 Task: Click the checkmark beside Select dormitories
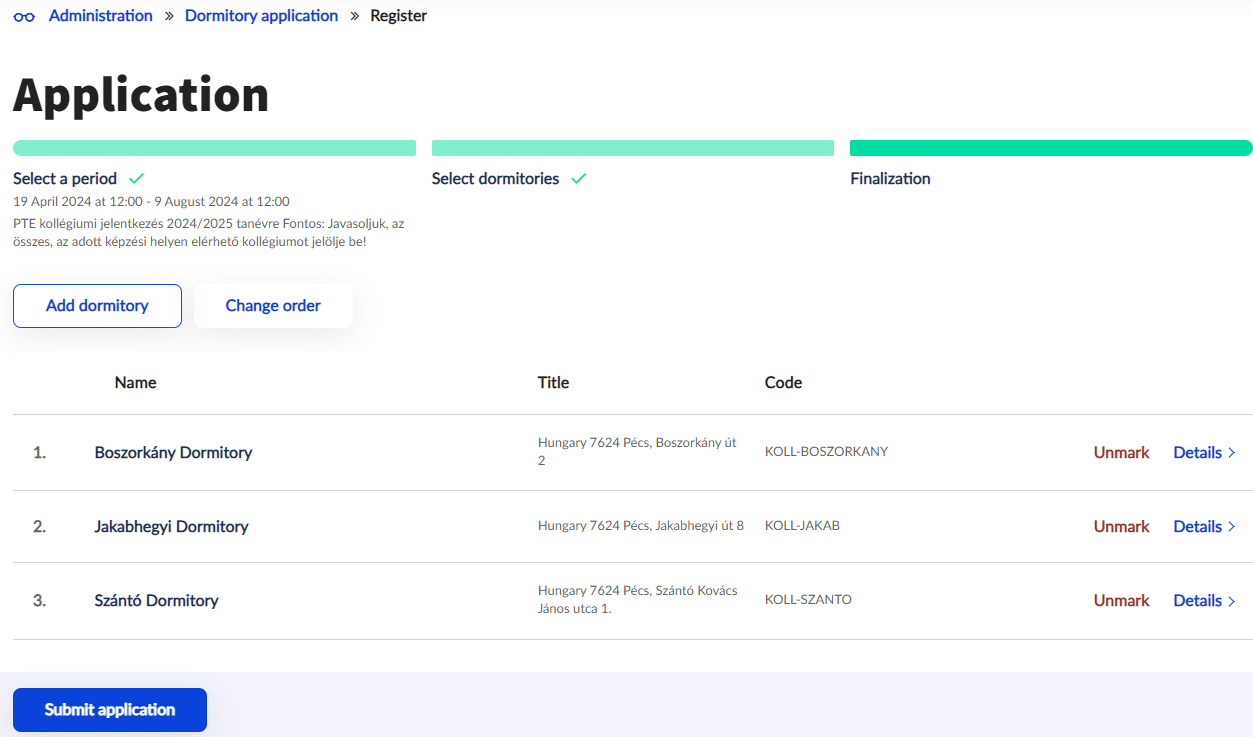point(578,178)
